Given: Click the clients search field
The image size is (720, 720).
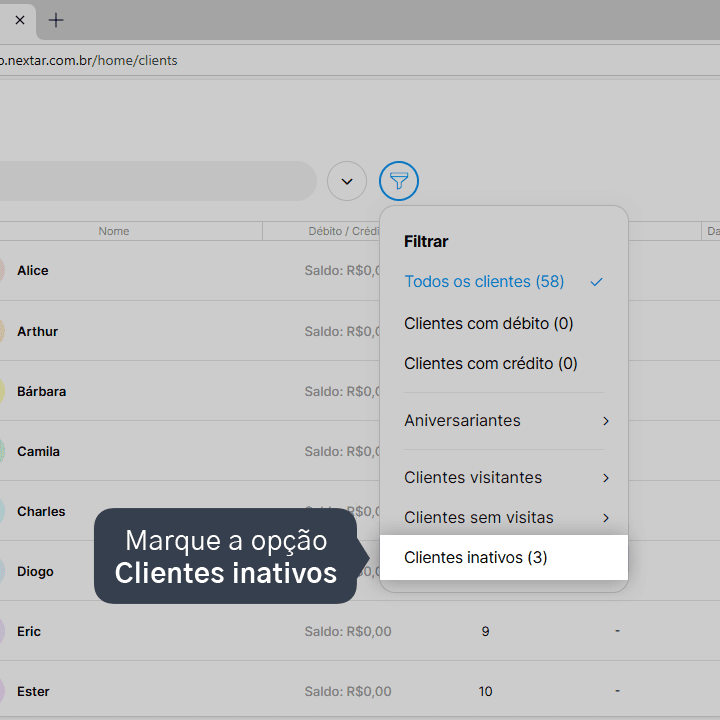Looking at the screenshot, I should [x=158, y=181].
